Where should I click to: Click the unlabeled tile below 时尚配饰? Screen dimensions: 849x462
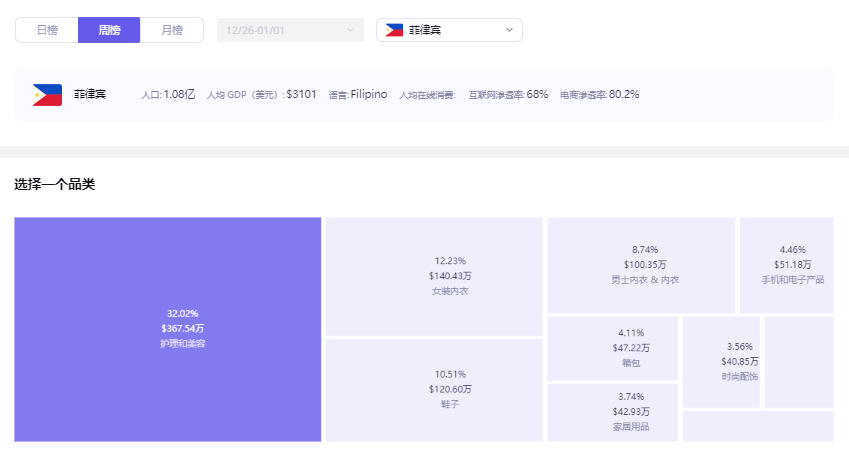tap(758, 426)
